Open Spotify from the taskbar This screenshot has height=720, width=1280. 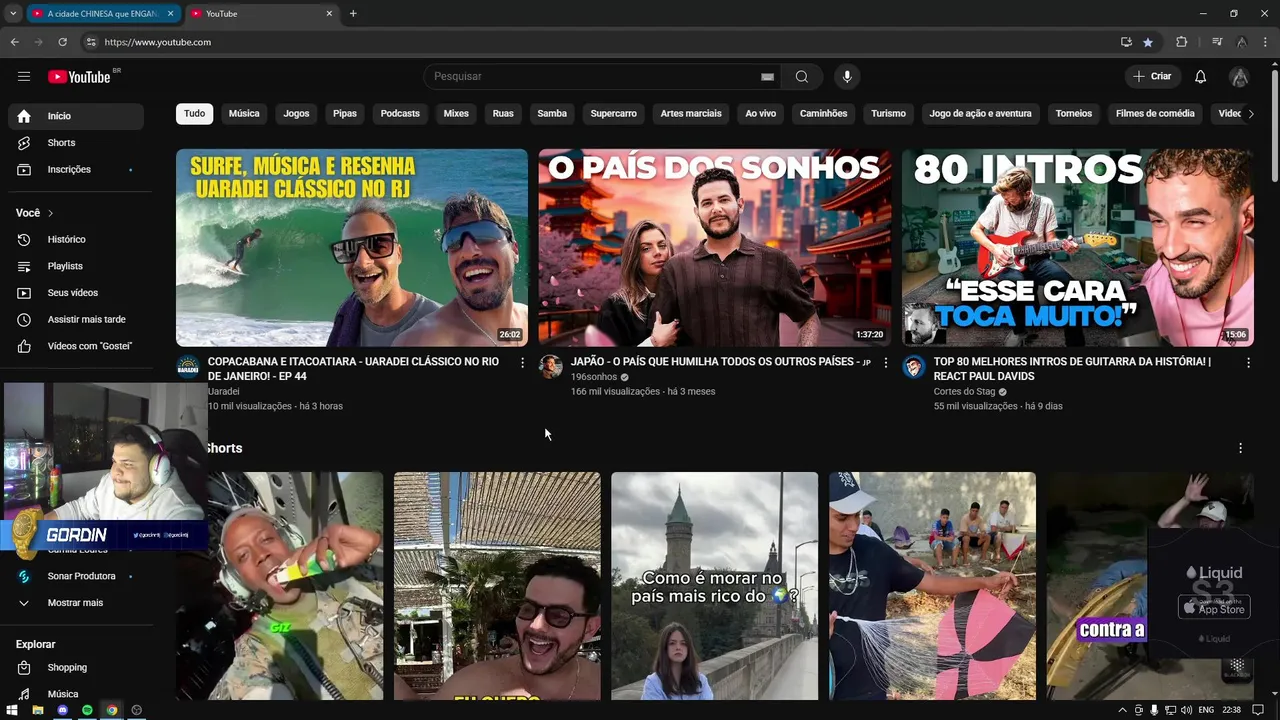tap(87, 710)
